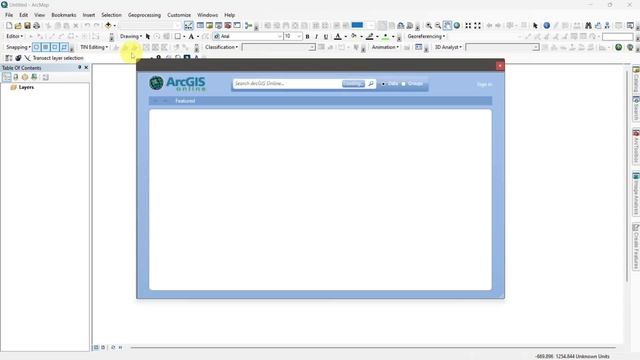Toggle underline text formatting
This screenshot has height=360, width=640.
point(326,37)
